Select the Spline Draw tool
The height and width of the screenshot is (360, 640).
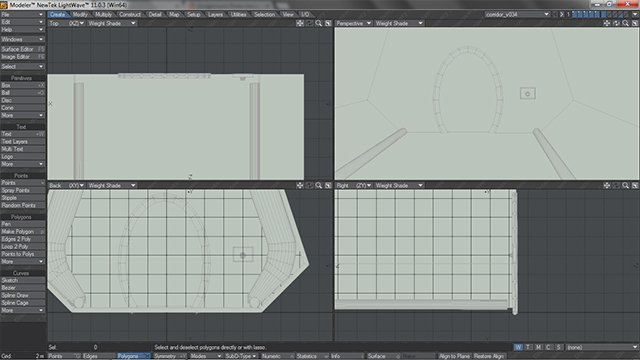22,295
